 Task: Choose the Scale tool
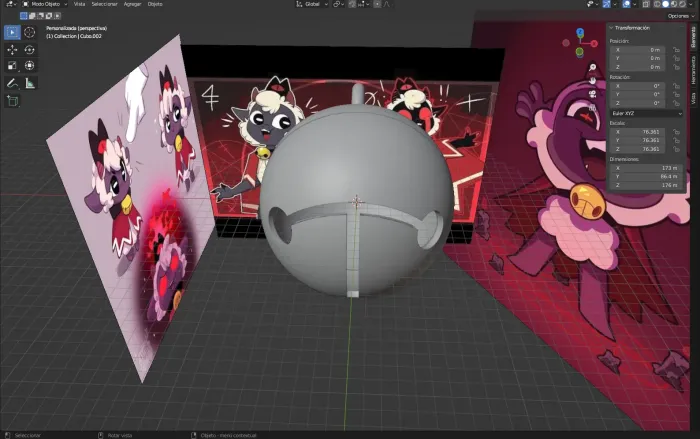pyautogui.click(x=12, y=66)
